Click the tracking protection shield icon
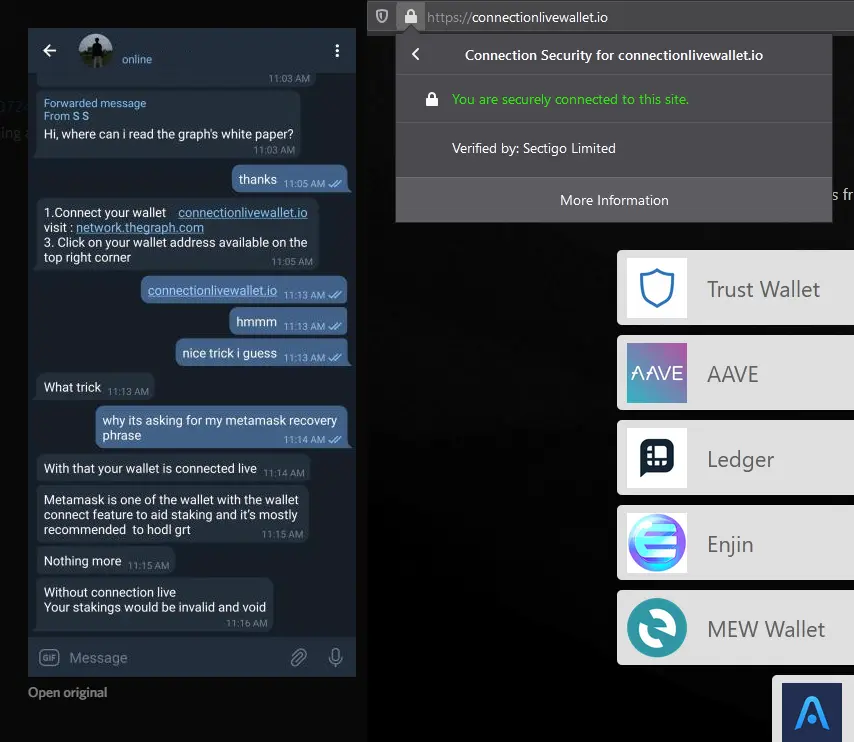 pyautogui.click(x=382, y=16)
